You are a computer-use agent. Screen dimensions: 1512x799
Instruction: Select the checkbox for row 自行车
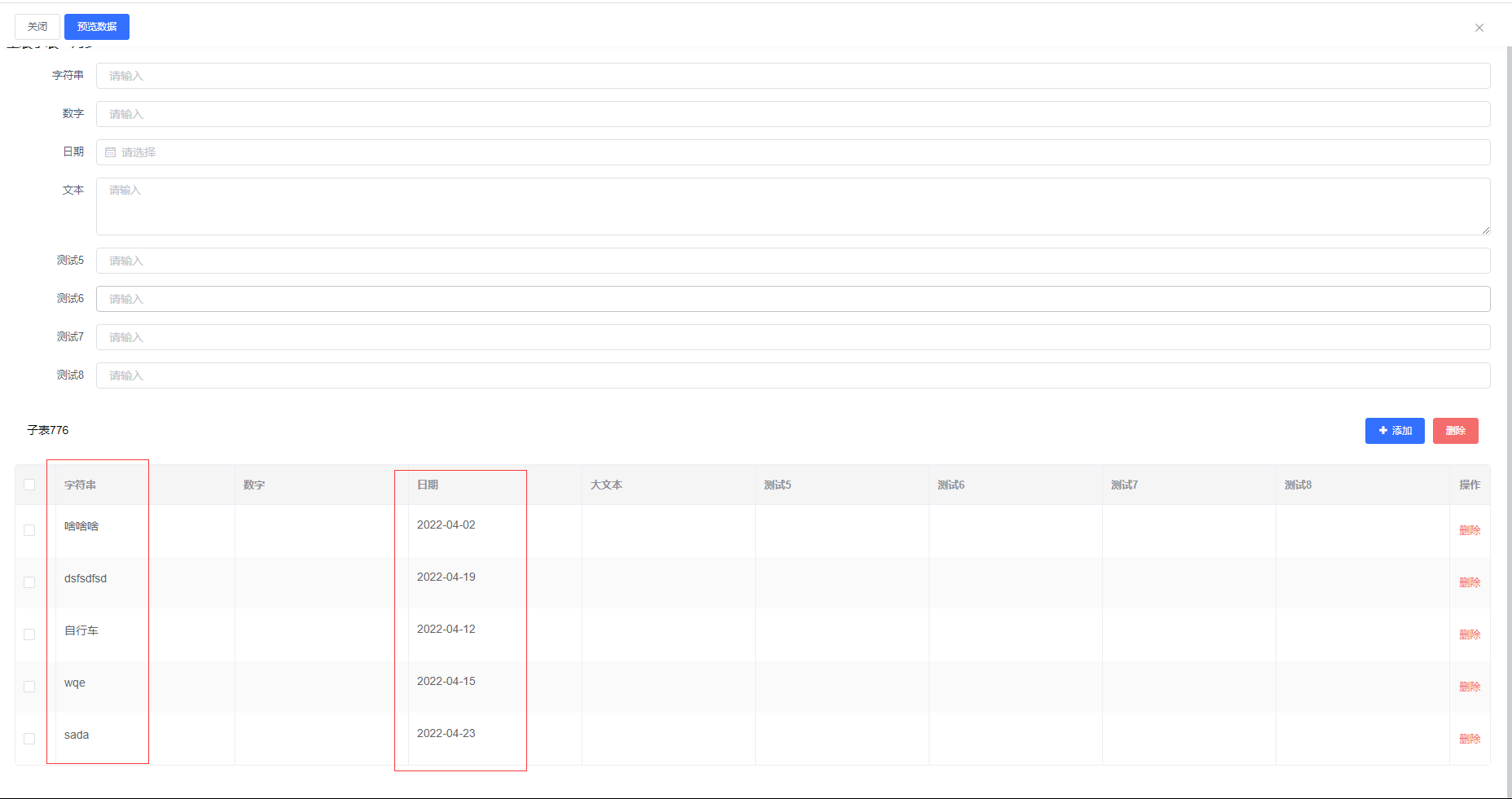[30, 634]
